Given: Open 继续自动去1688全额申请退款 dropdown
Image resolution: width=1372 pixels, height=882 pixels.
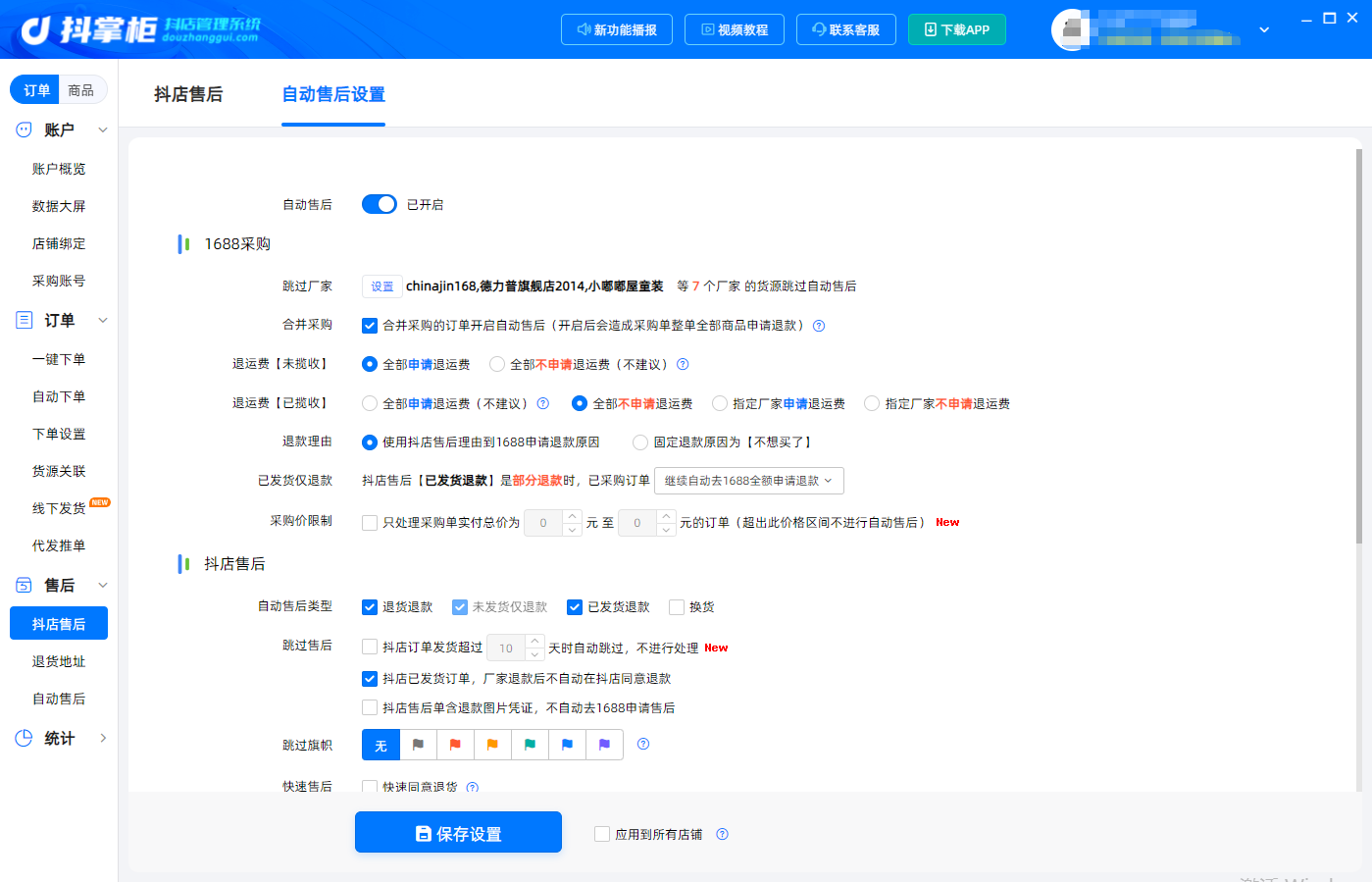Looking at the screenshot, I should [749, 481].
